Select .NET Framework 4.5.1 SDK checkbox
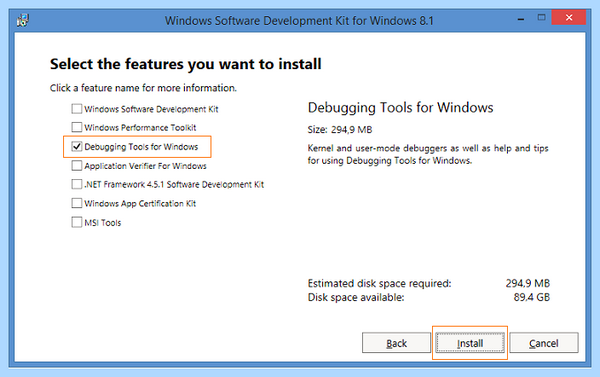The width and height of the screenshot is (600, 377). pyautogui.click(x=77, y=184)
